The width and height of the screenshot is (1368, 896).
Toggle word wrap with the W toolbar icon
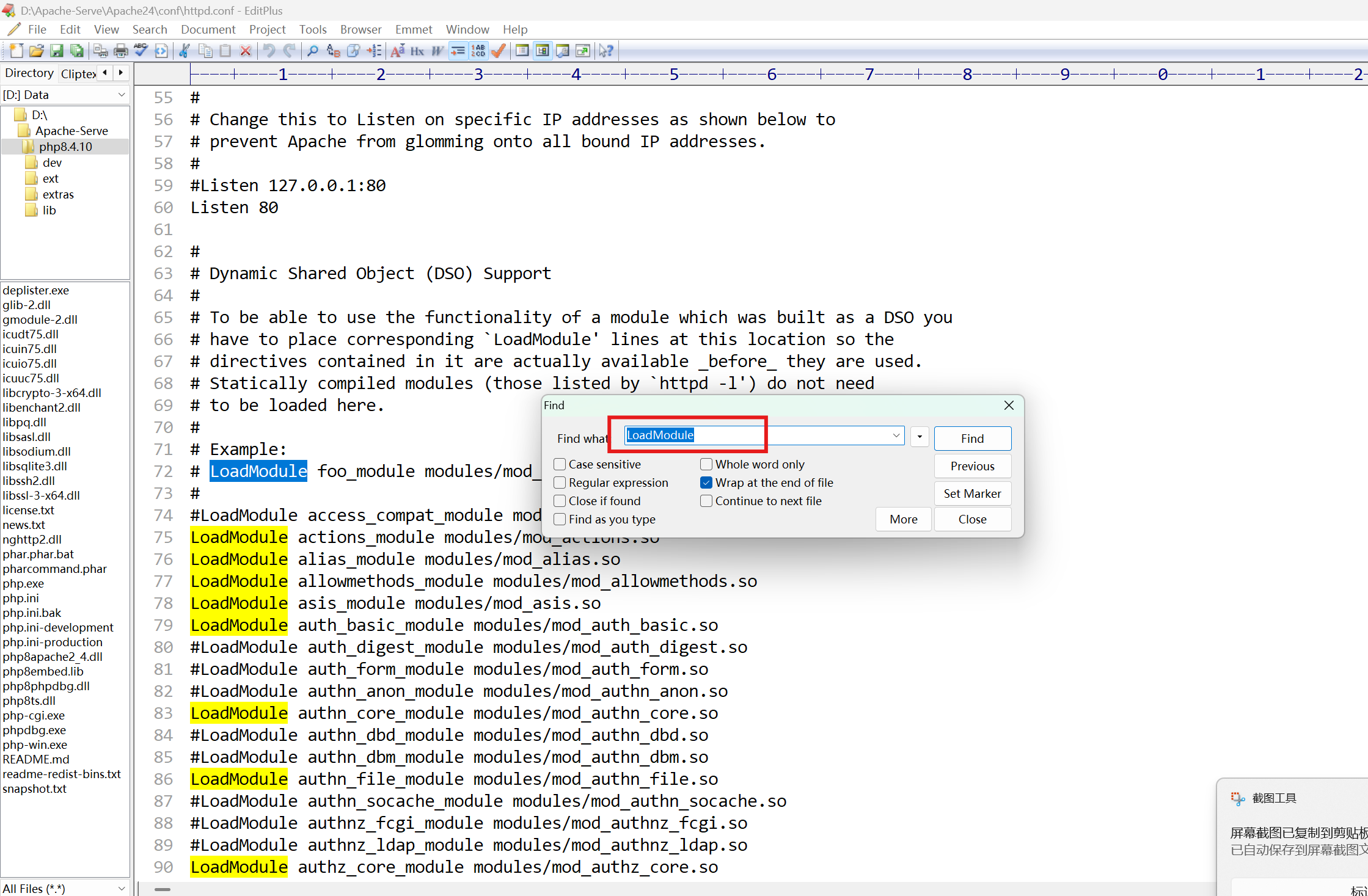click(437, 51)
